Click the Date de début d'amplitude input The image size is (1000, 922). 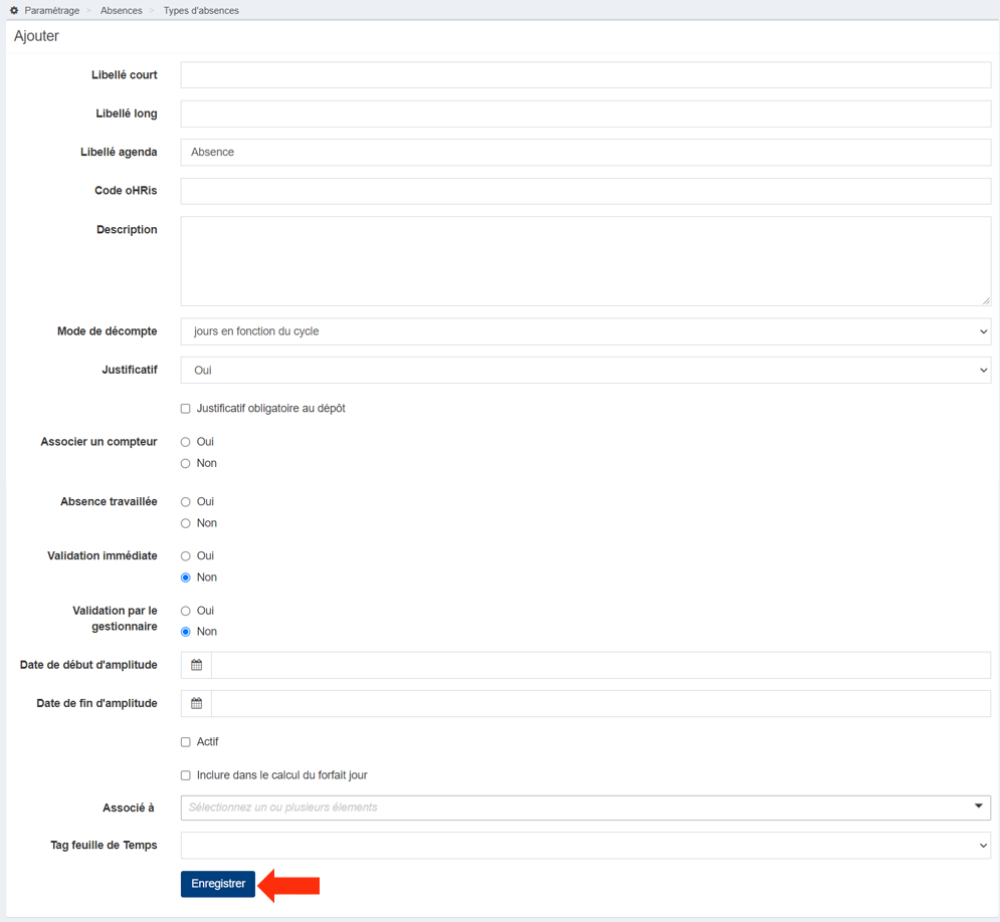(601, 665)
